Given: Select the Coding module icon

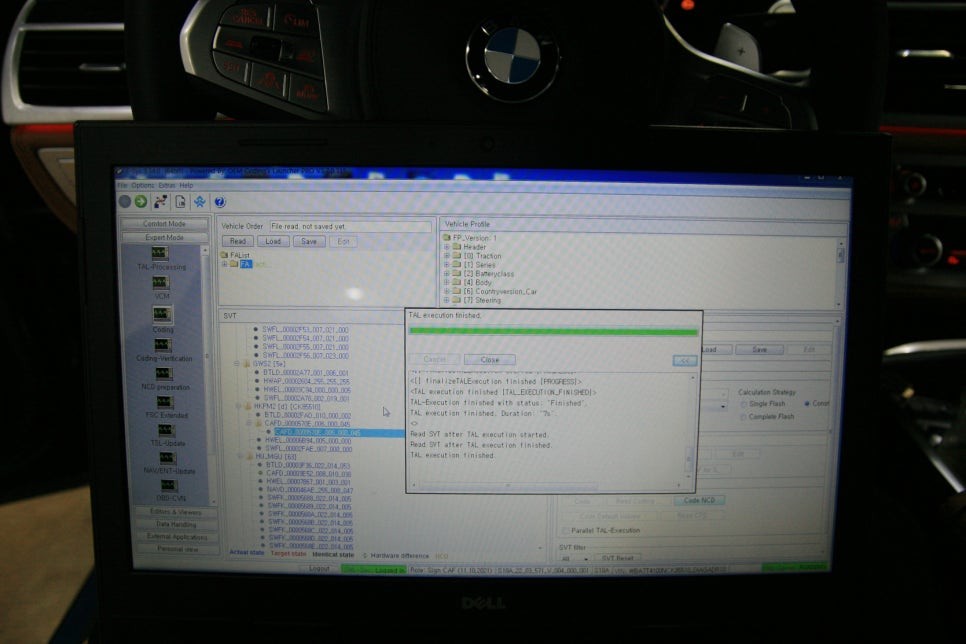Looking at the screenshot, I should pyautogui.click(x=162, y=316).
